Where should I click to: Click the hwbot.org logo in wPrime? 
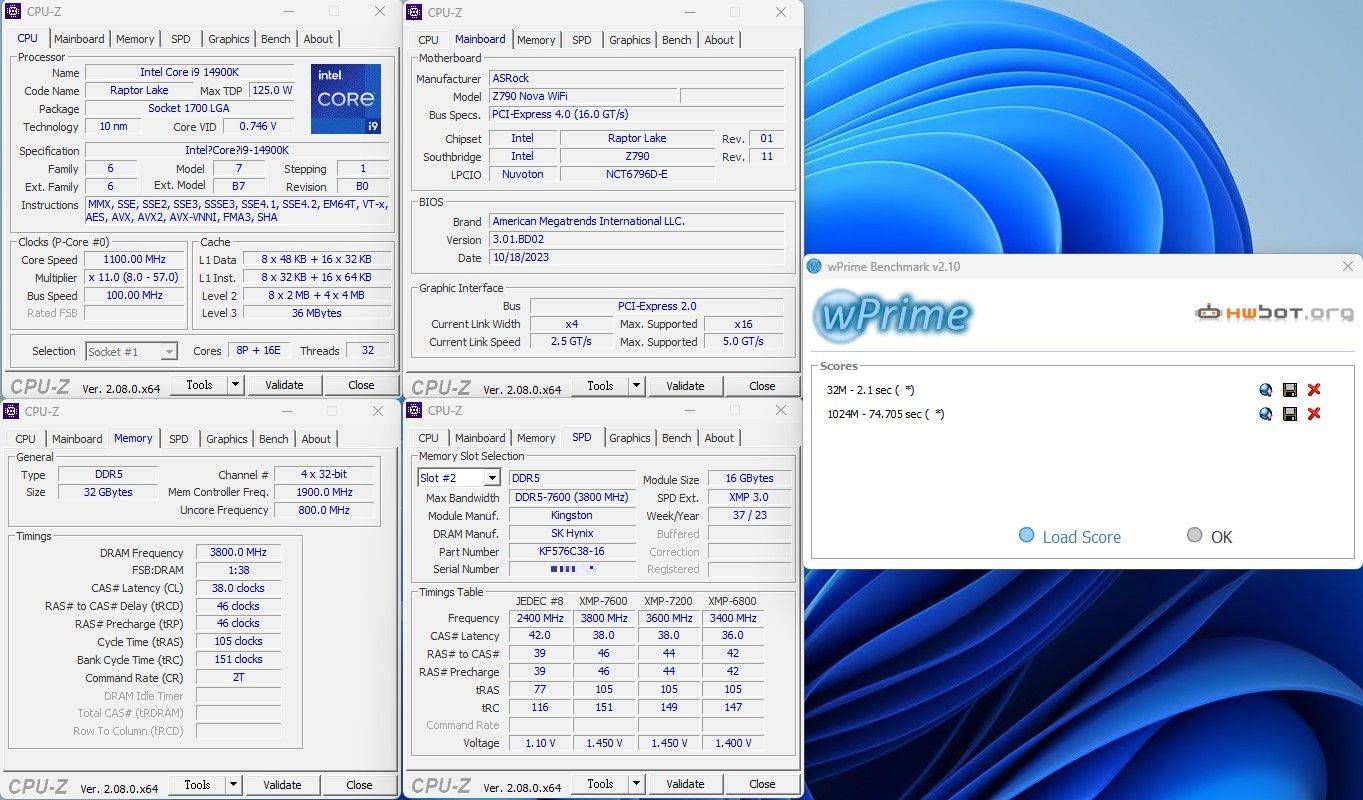tap(1274, 313)
